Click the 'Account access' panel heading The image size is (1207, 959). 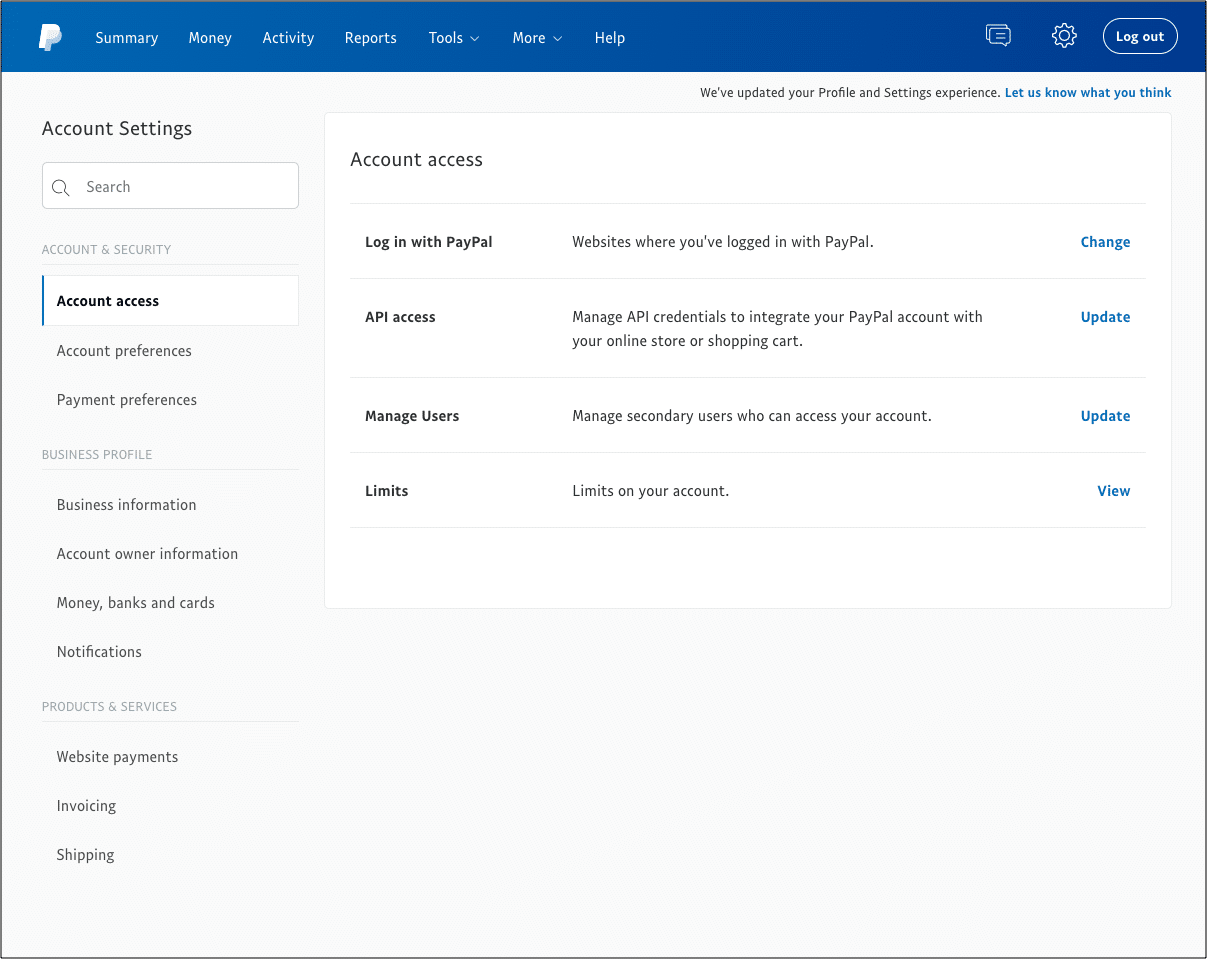click(416, 160)
